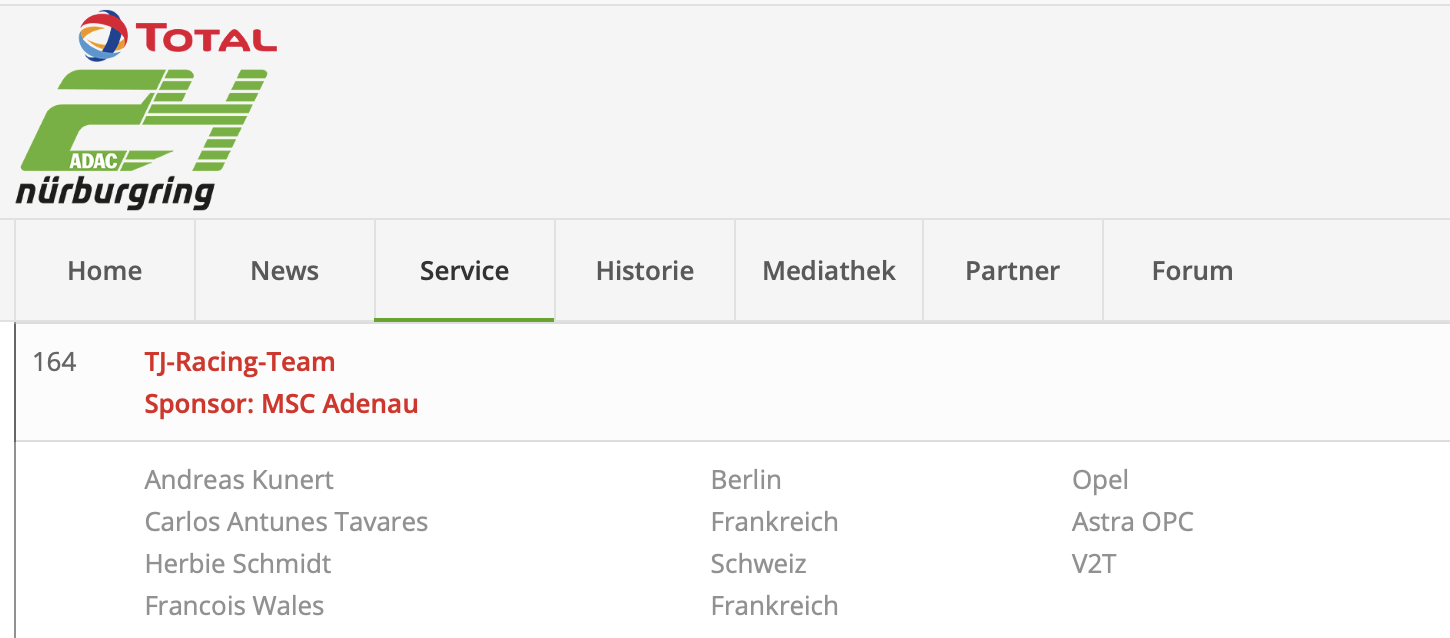Screen dimensions: 1450x638
Task: Click the Total brand logo
Action: tap(178, 36)
